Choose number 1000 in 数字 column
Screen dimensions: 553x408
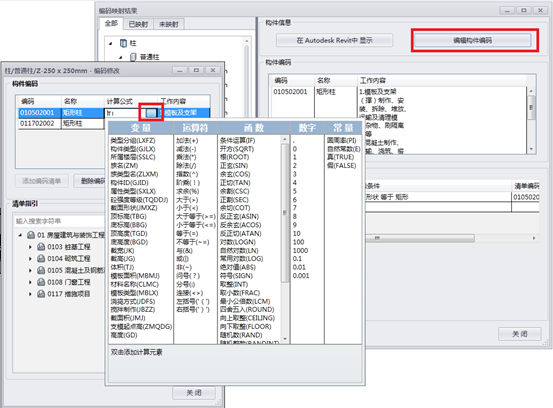tap(300, 250)
